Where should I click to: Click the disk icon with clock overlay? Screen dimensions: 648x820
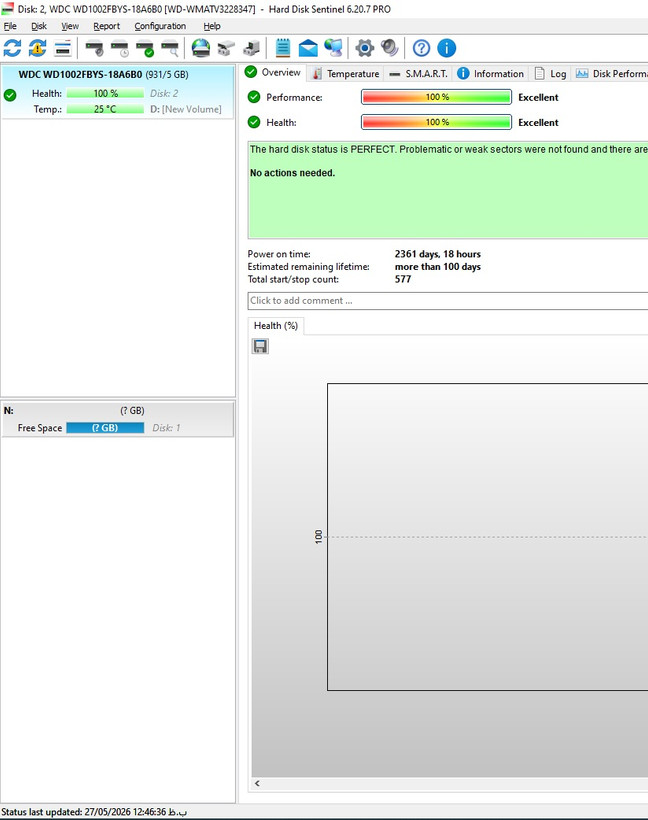coord(119,48)
